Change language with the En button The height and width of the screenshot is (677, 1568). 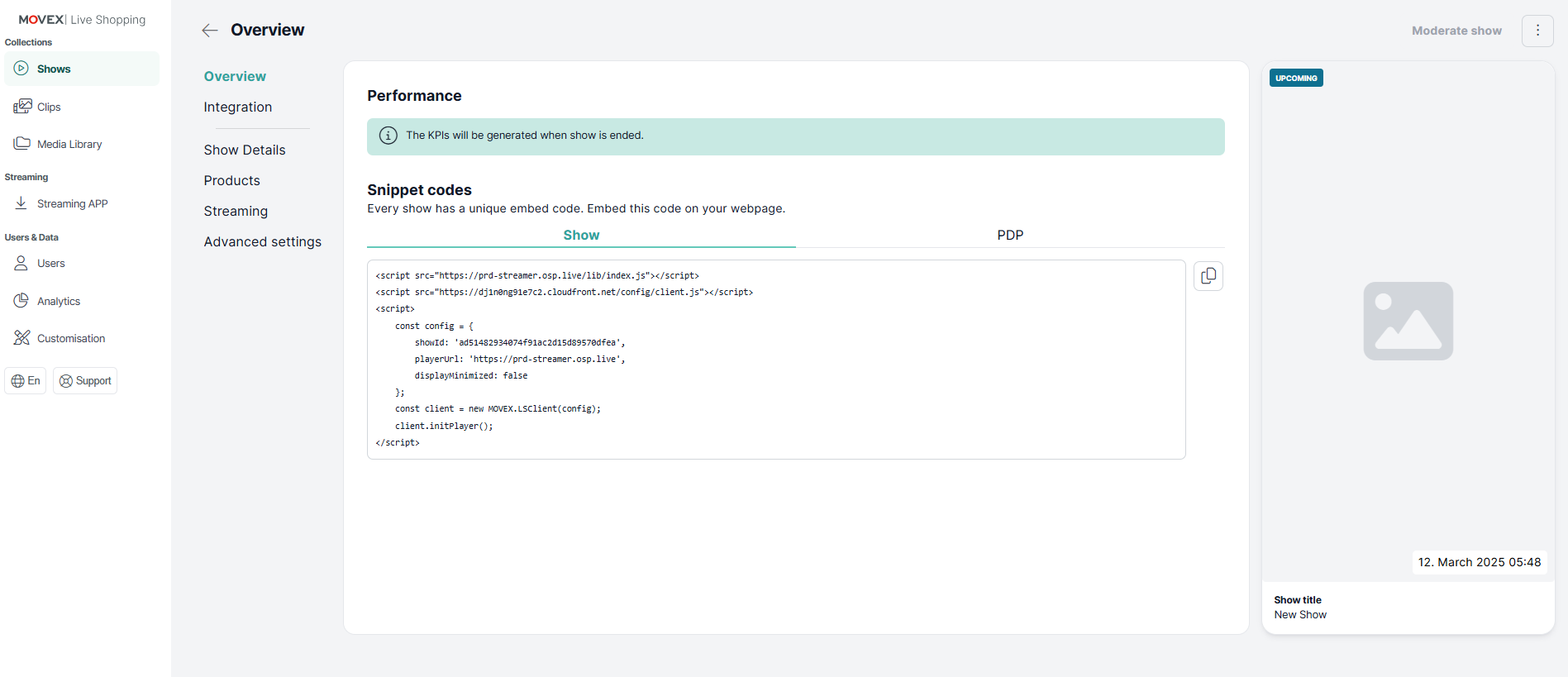(x=26, y=381)
